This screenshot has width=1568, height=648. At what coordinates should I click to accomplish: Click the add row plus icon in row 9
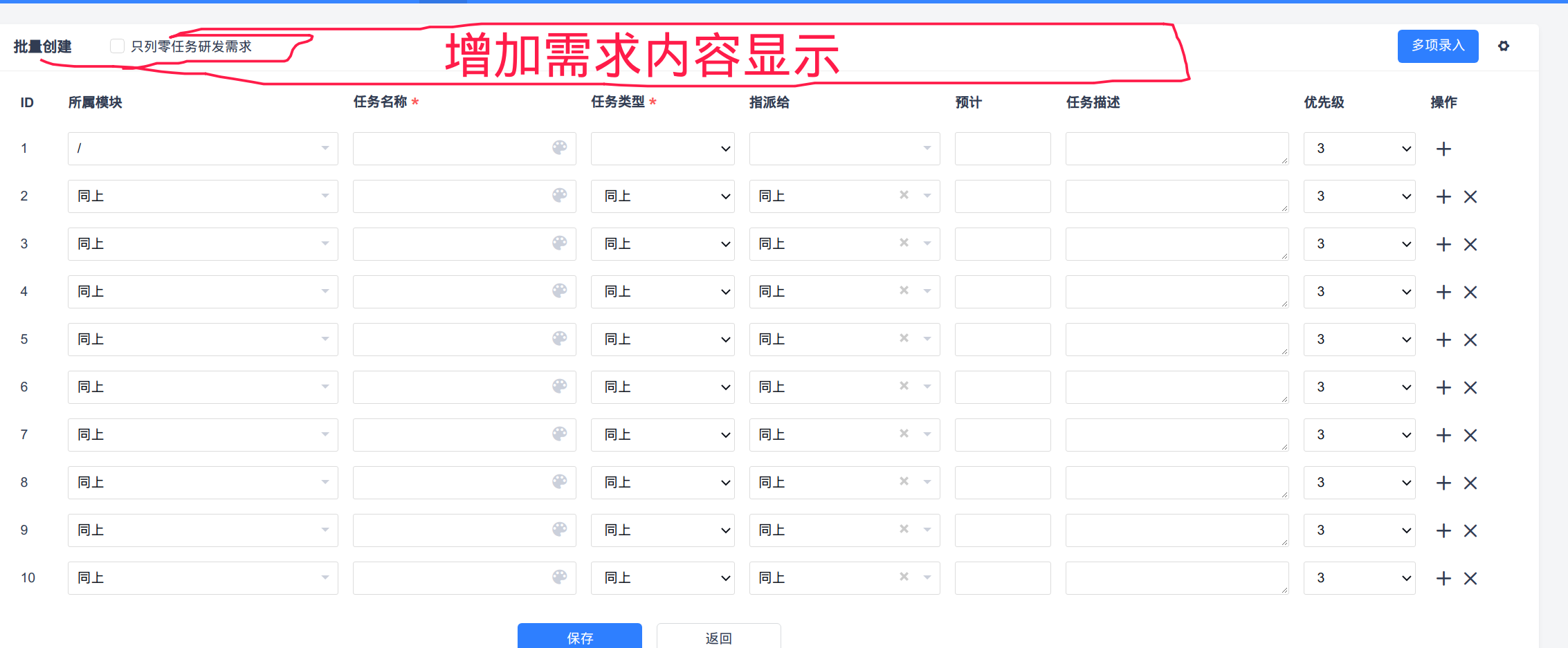pos(1443,530)
